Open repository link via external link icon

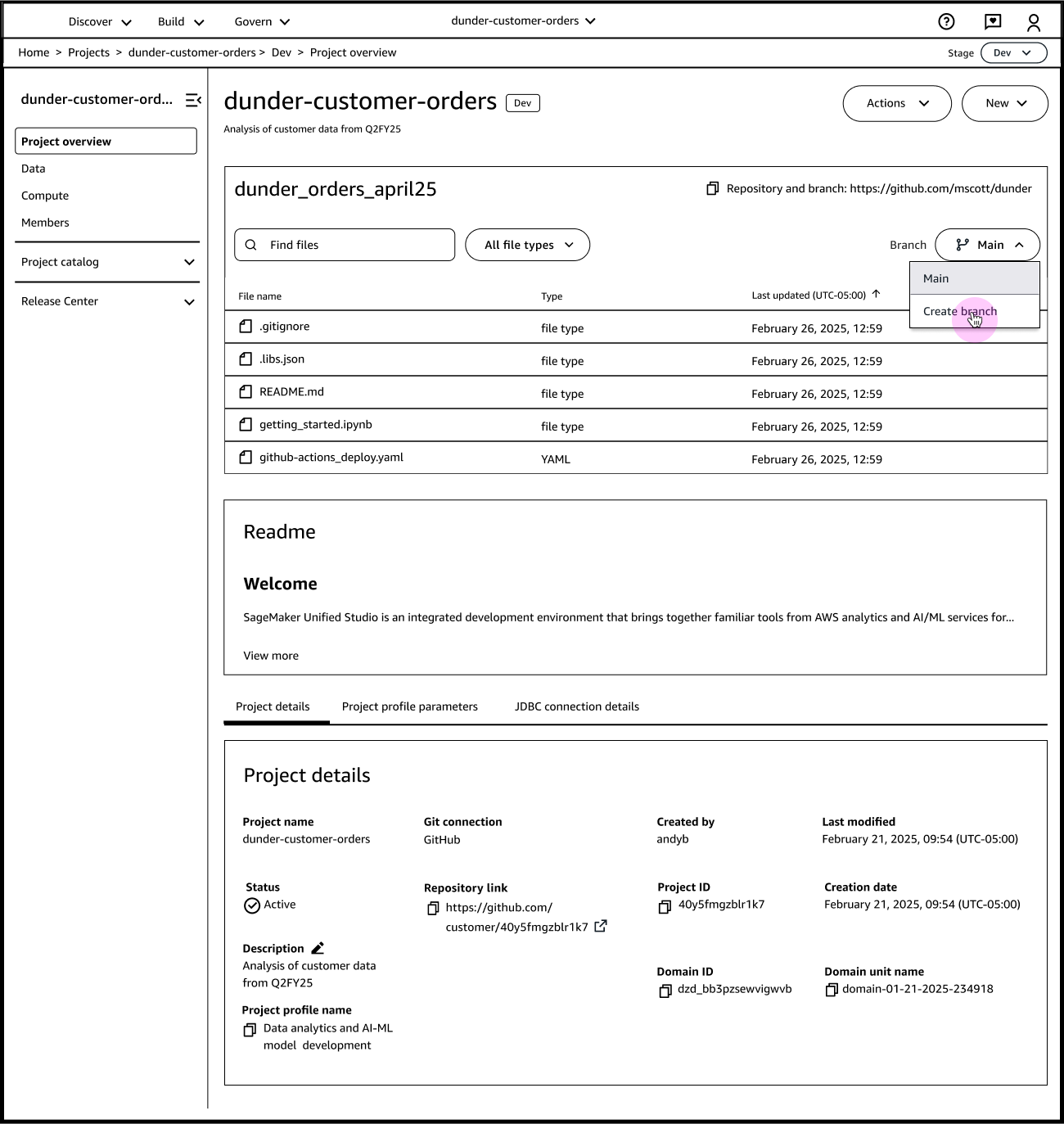(x=602, y=926)
